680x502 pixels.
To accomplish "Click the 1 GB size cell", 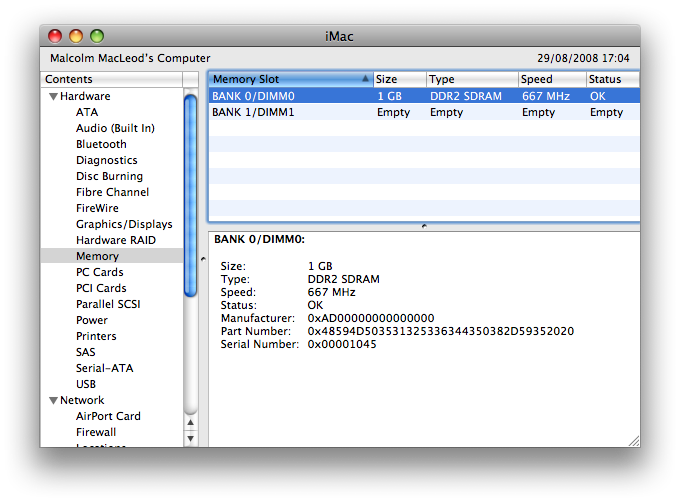I will coord(389,96).
